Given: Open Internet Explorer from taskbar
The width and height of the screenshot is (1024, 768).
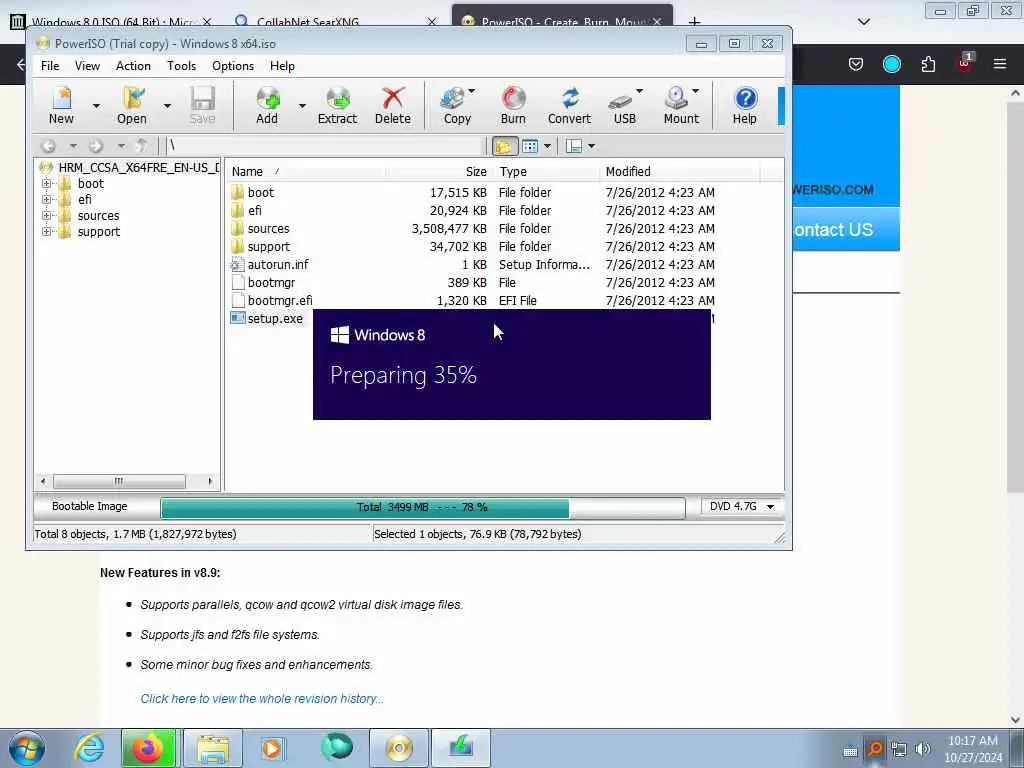Looking at the screenshot, I should click(x=89, y=748).
